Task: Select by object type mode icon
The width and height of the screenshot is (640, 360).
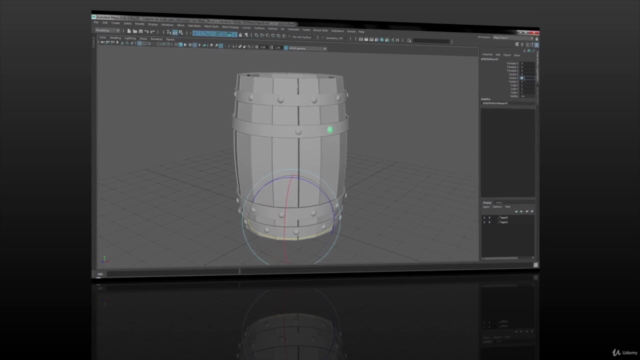Action: click(x=175, y=33)
